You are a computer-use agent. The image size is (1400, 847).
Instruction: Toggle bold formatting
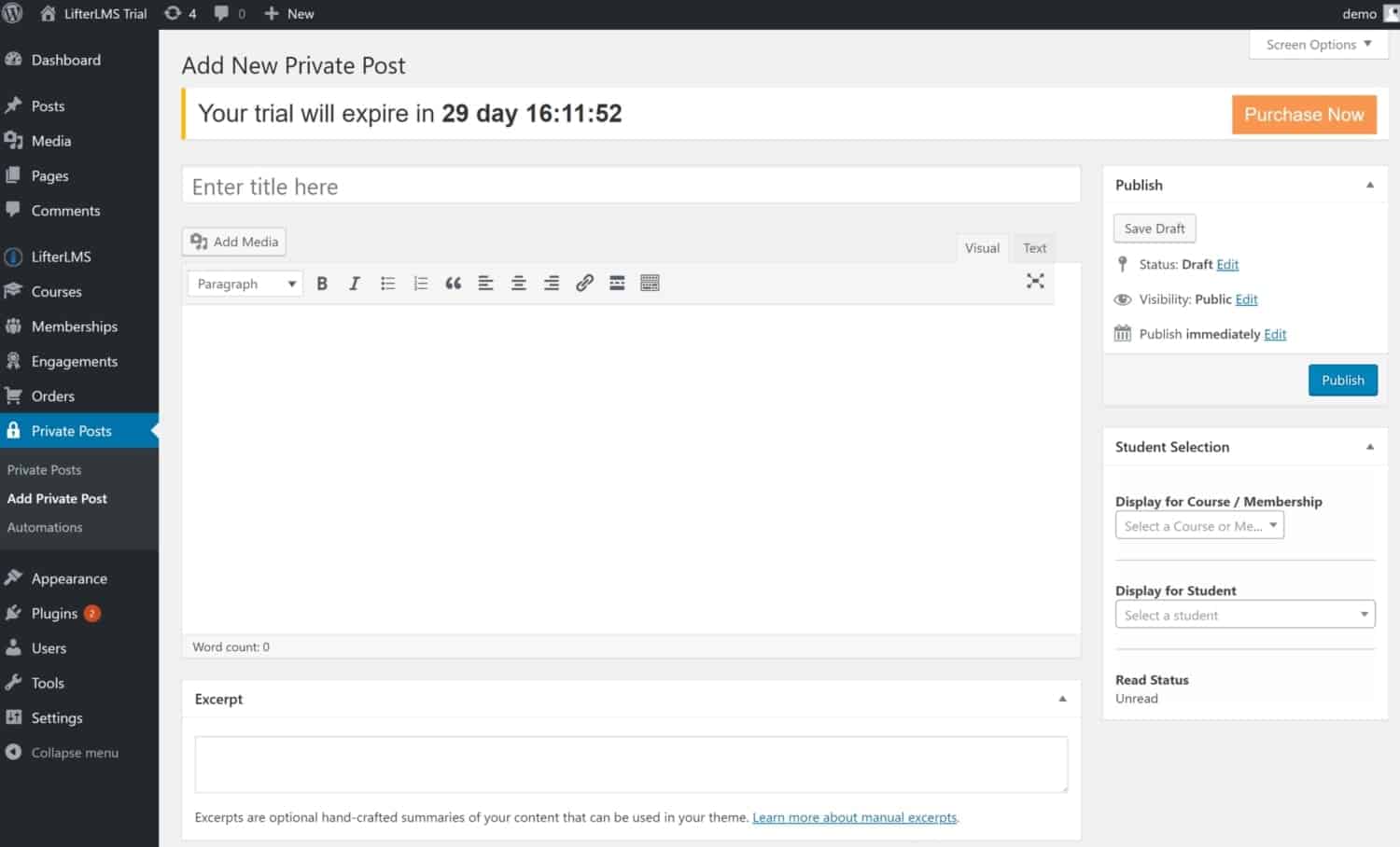coord(322,284)
